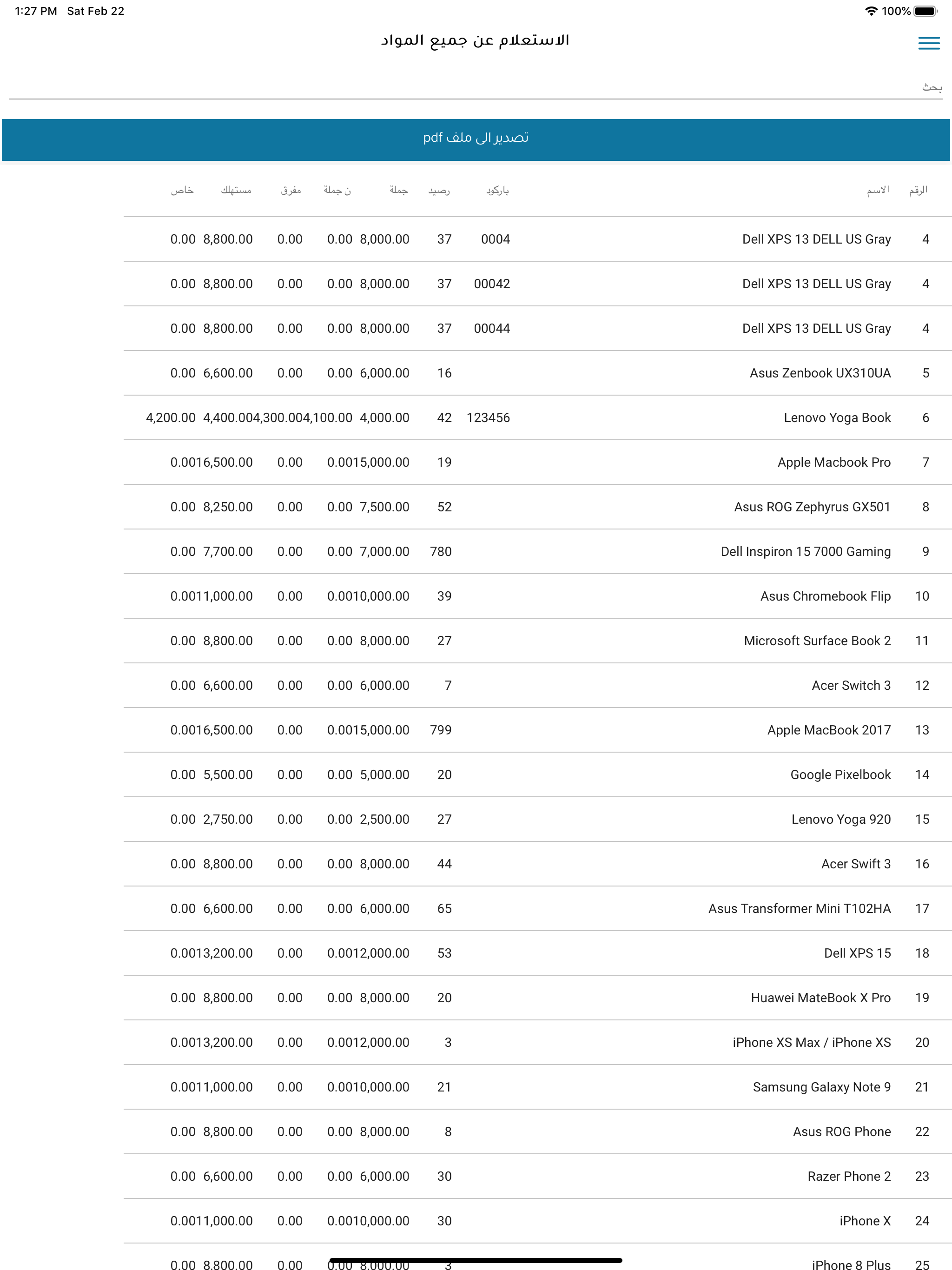Image resolution: width=952 pixels, height=1270 pixels.
Task: Open the Asus ROG Zephyrus GX501 row
Action: point(537,507)
